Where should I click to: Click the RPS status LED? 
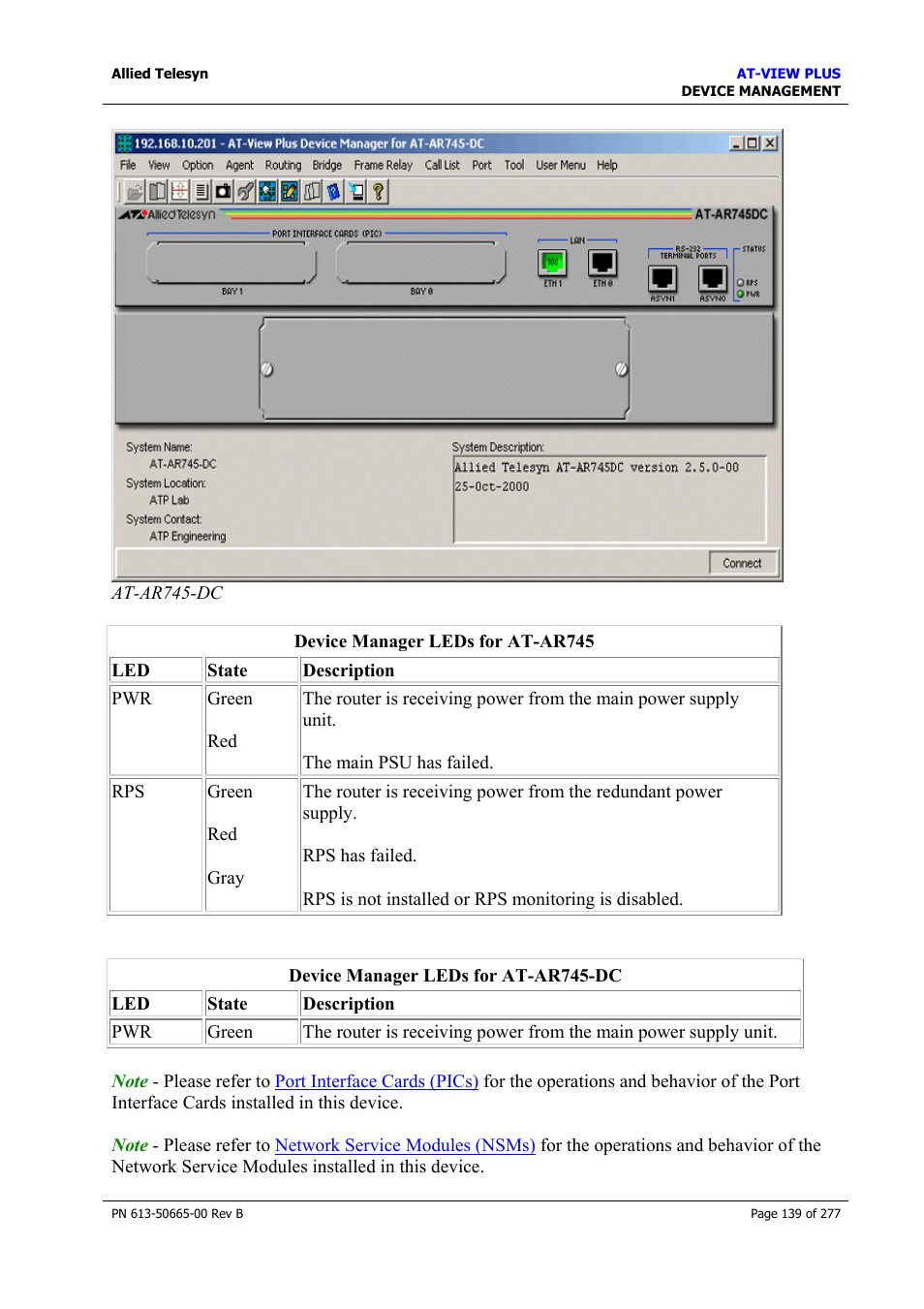[741, 283]
